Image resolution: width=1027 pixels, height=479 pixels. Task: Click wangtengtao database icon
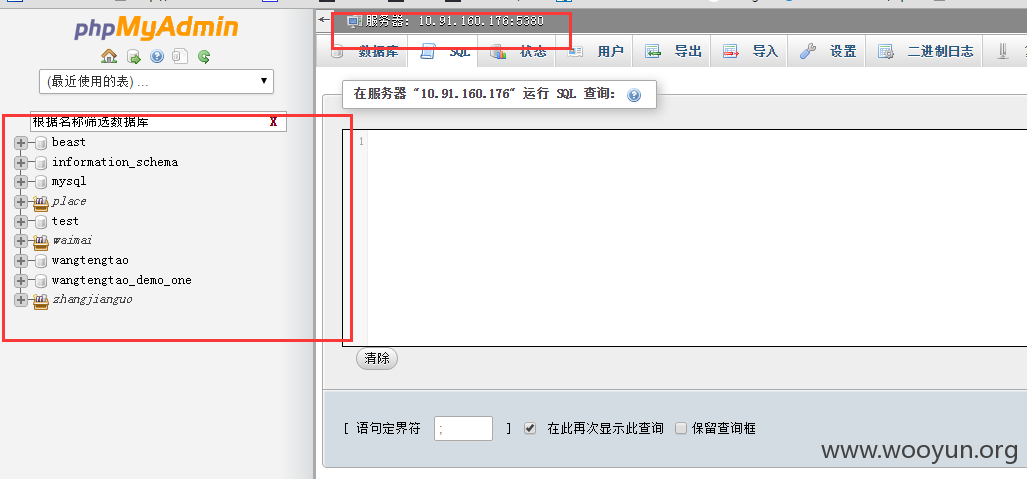(41, 261)
